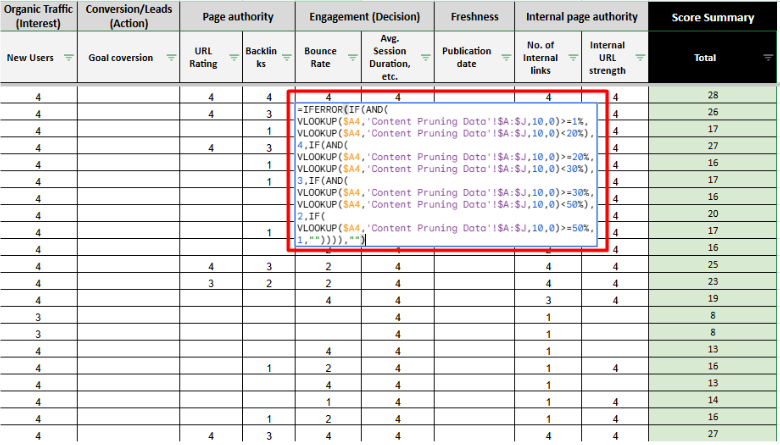Screen dimensions: 780x445
Task: Select the Total cell showing 28
Action: tap(712, 96)
